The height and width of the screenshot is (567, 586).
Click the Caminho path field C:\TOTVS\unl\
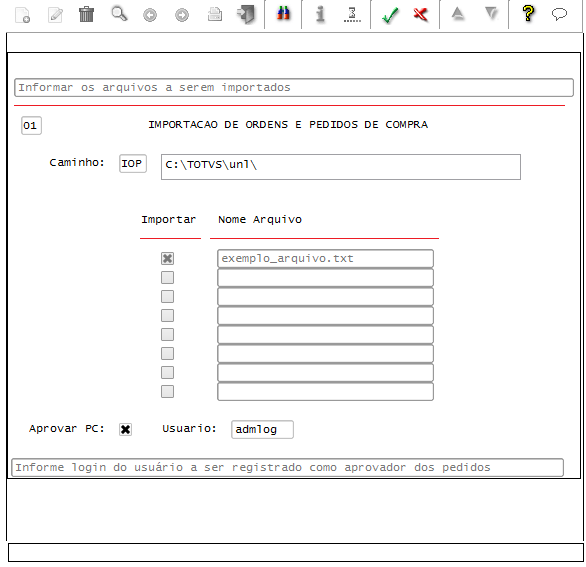point(341,167)
